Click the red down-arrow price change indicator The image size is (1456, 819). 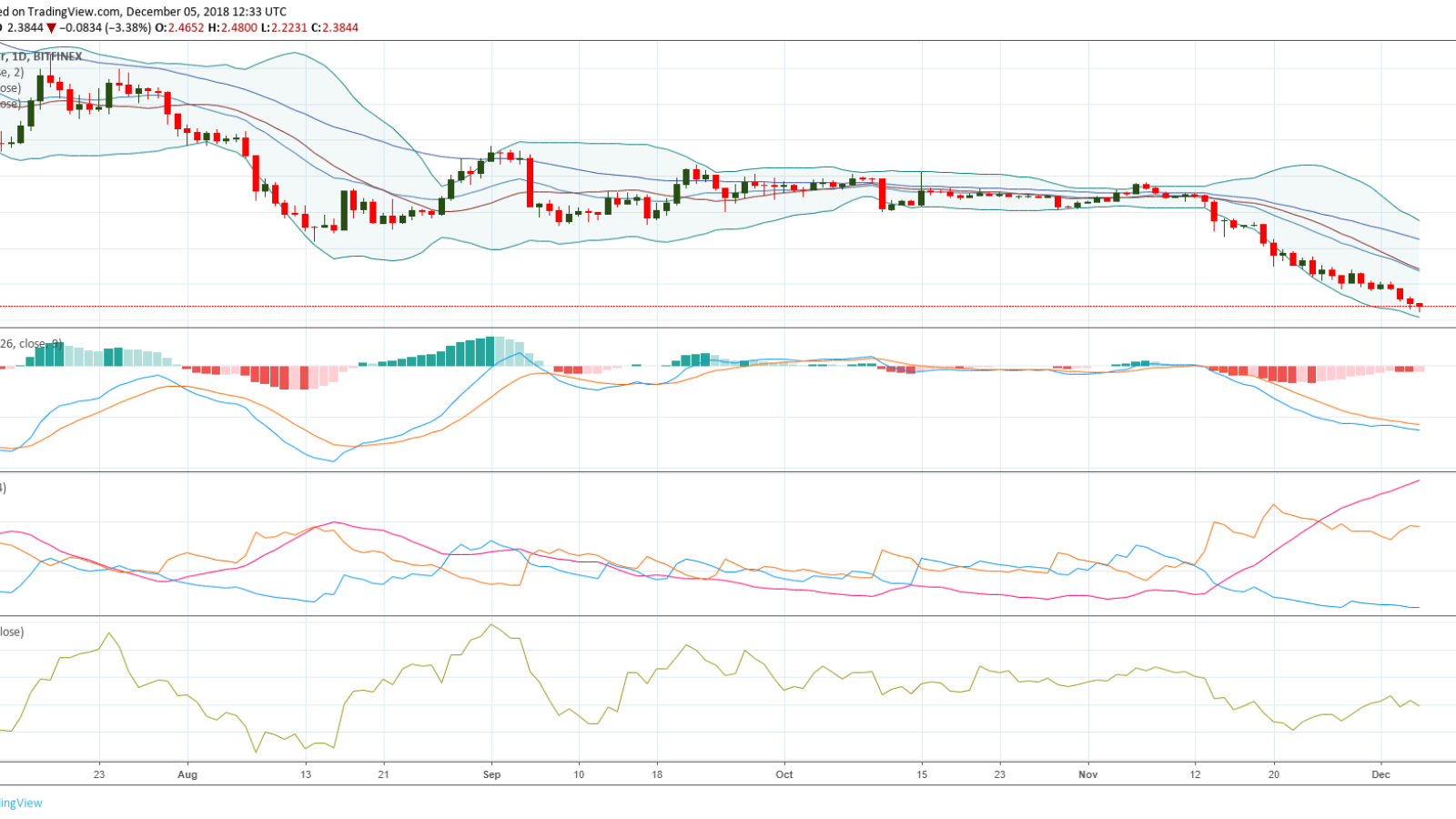[52, 27]
